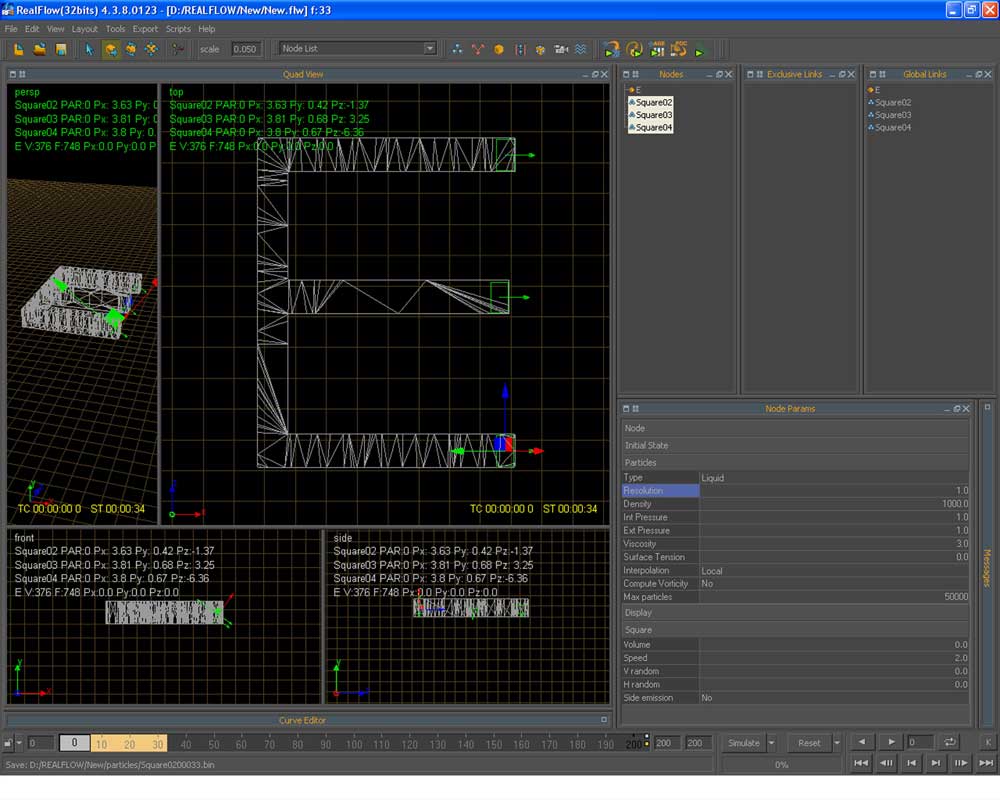The height and width of the screenshot is (800, 1000).
Task: Open the folder icon to load project
Action: [39, 49]
